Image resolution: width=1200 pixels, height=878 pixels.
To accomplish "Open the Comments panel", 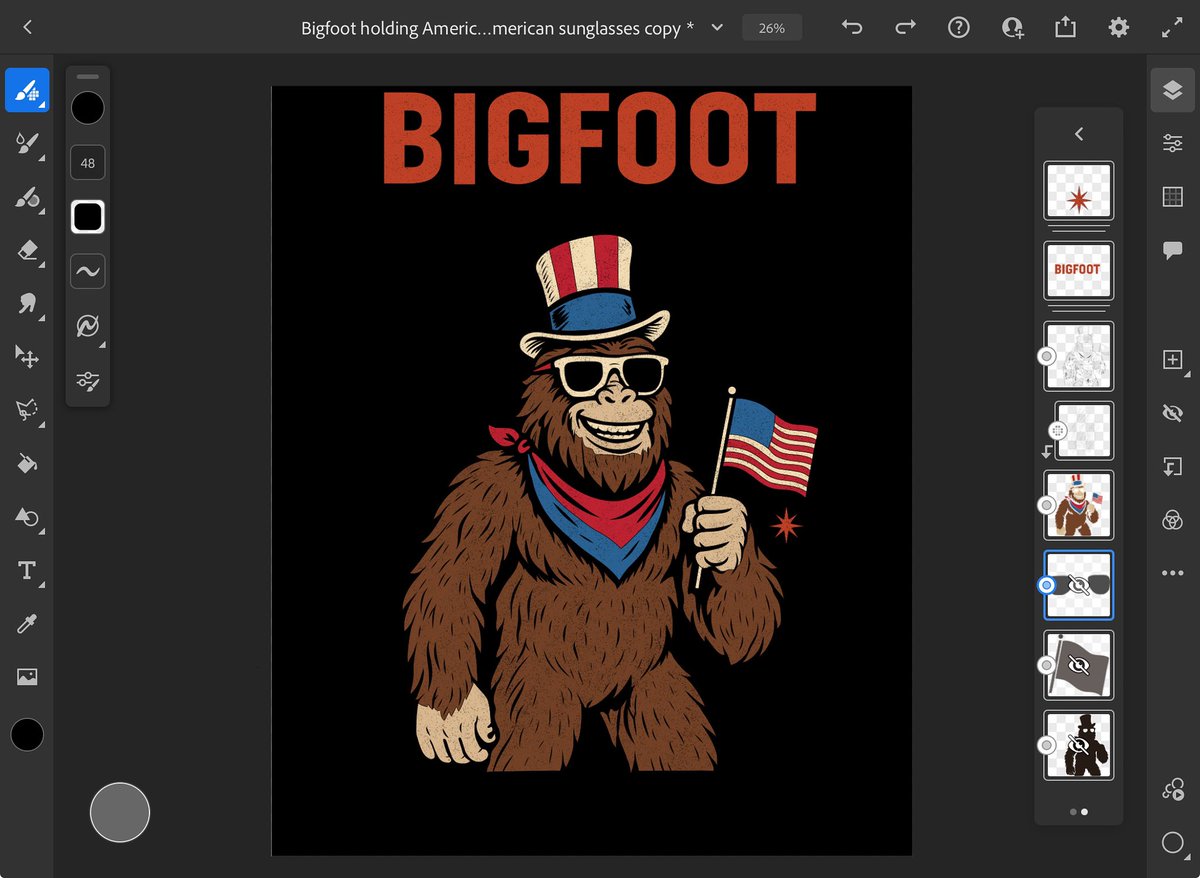I will (1173, 250).
